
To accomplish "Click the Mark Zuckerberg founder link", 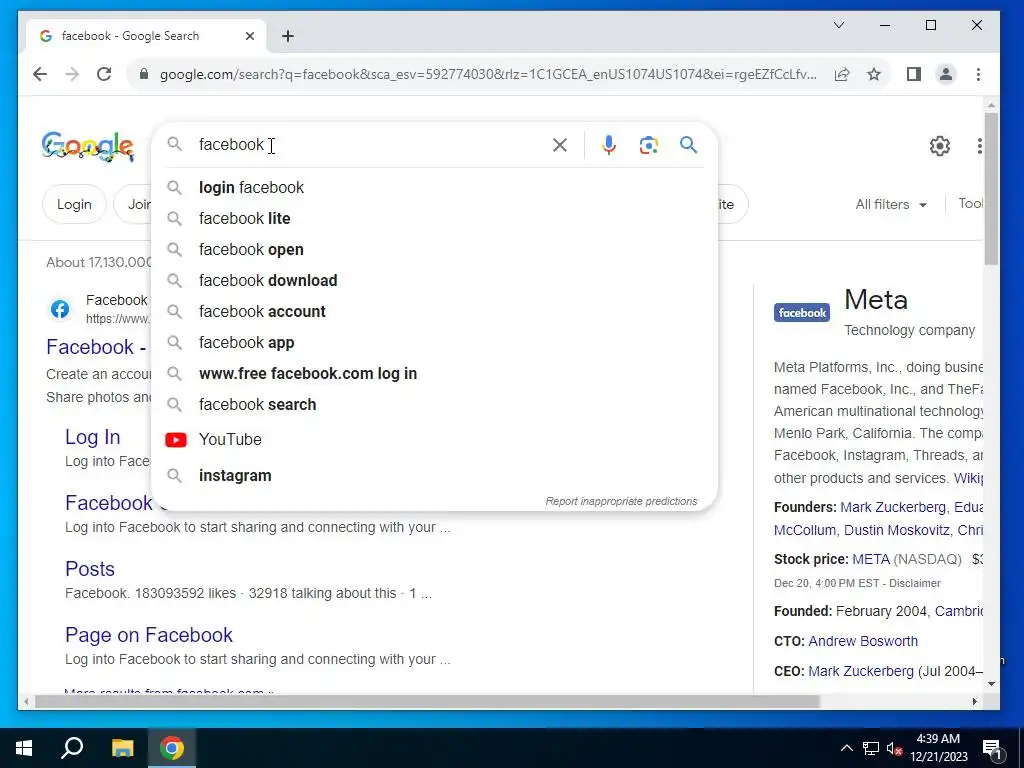I will click(893, 507).
